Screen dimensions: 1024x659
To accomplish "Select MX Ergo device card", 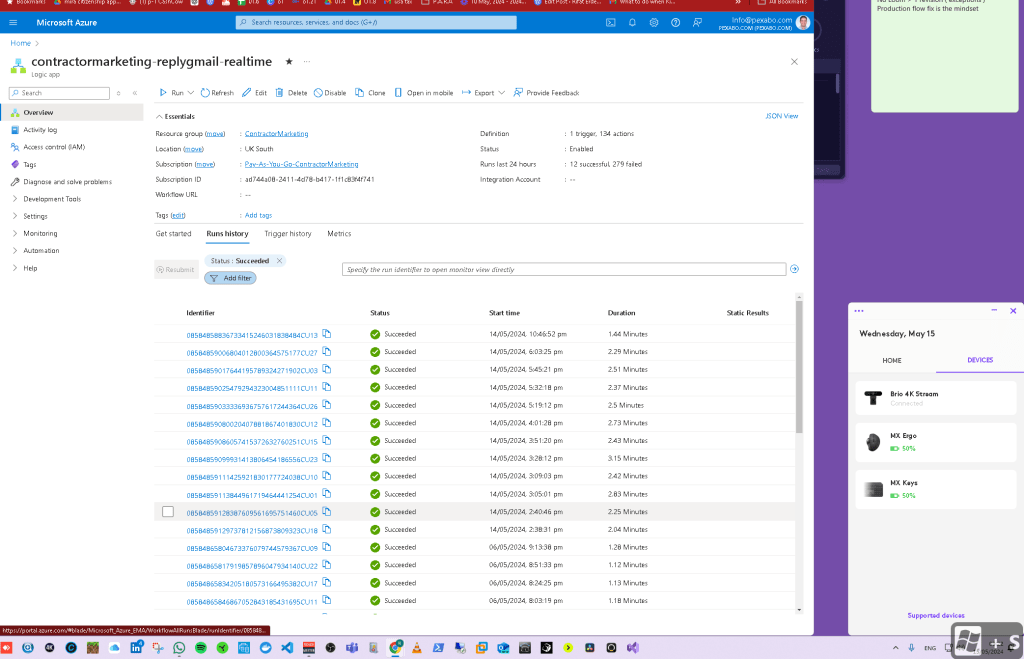I will (936, 442).
